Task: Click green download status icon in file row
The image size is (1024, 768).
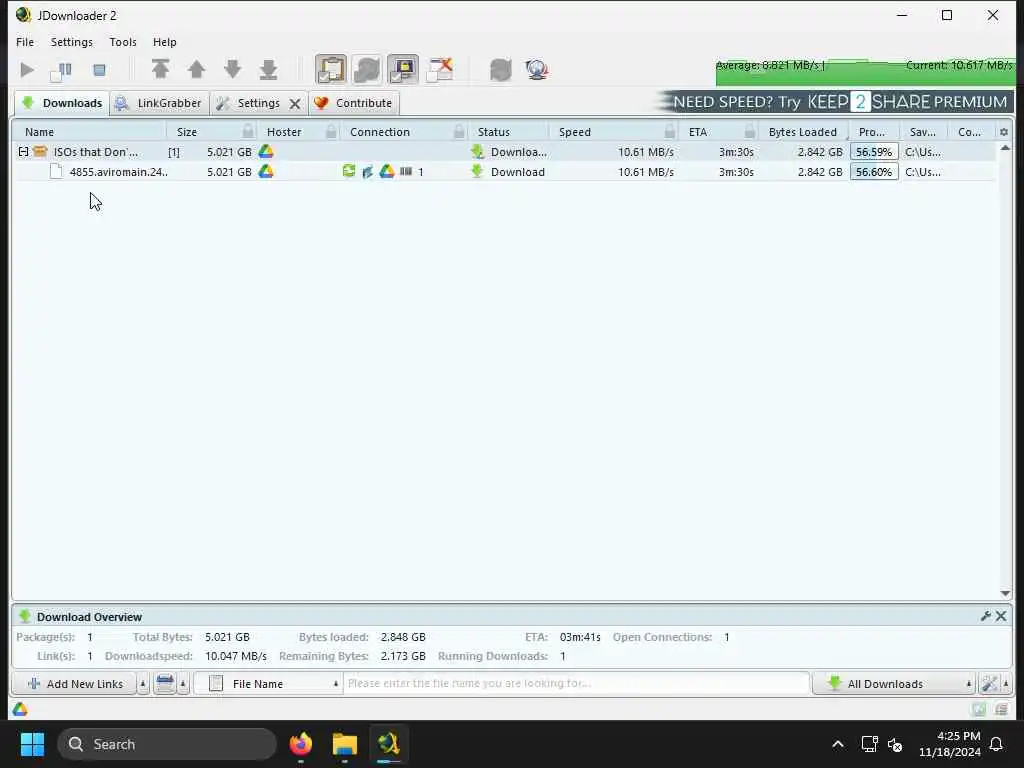Action: point(477,171)
